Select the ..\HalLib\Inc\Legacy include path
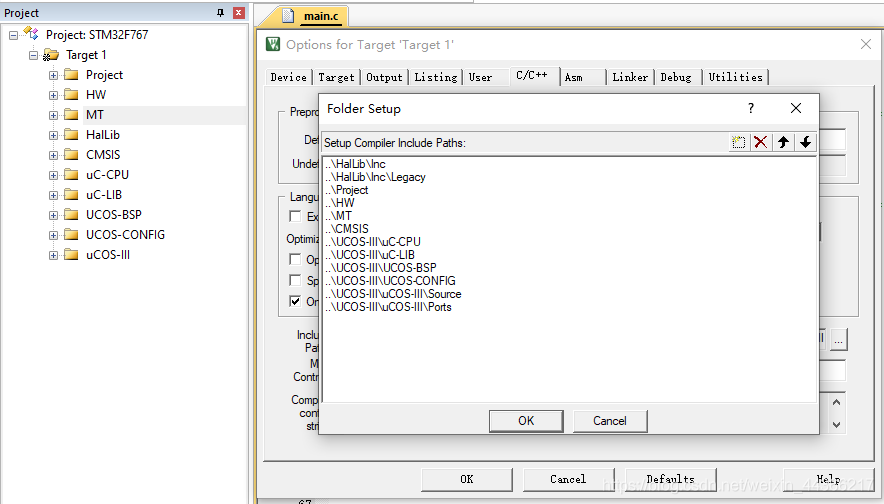 tap(375, 177)
